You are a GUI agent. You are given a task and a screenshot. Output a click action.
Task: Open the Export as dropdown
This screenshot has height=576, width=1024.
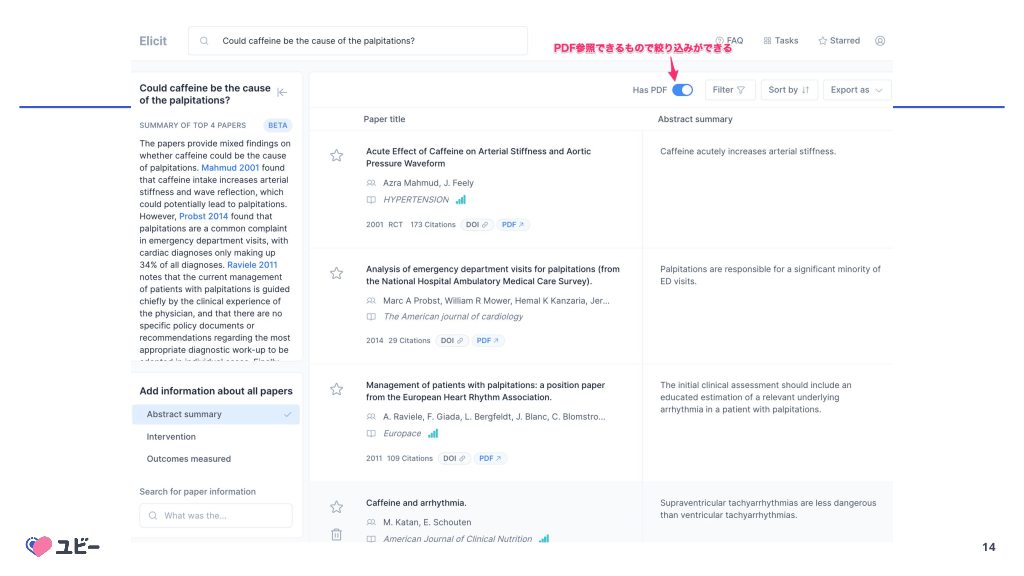857,90
